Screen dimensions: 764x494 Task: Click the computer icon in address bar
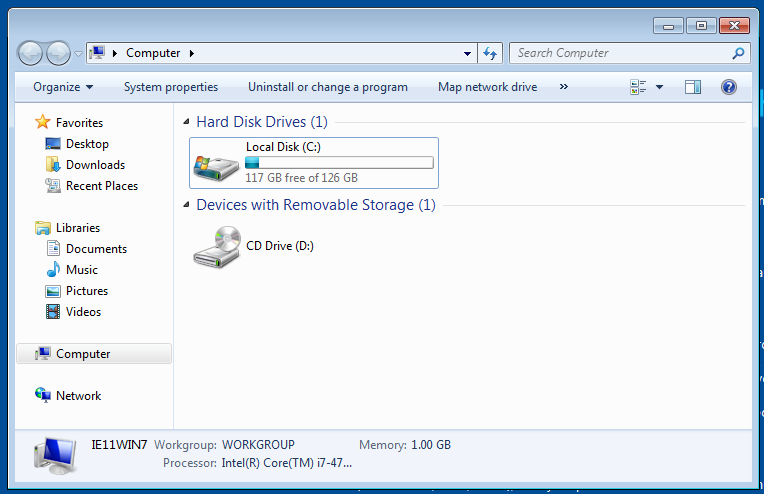(97, 53)
